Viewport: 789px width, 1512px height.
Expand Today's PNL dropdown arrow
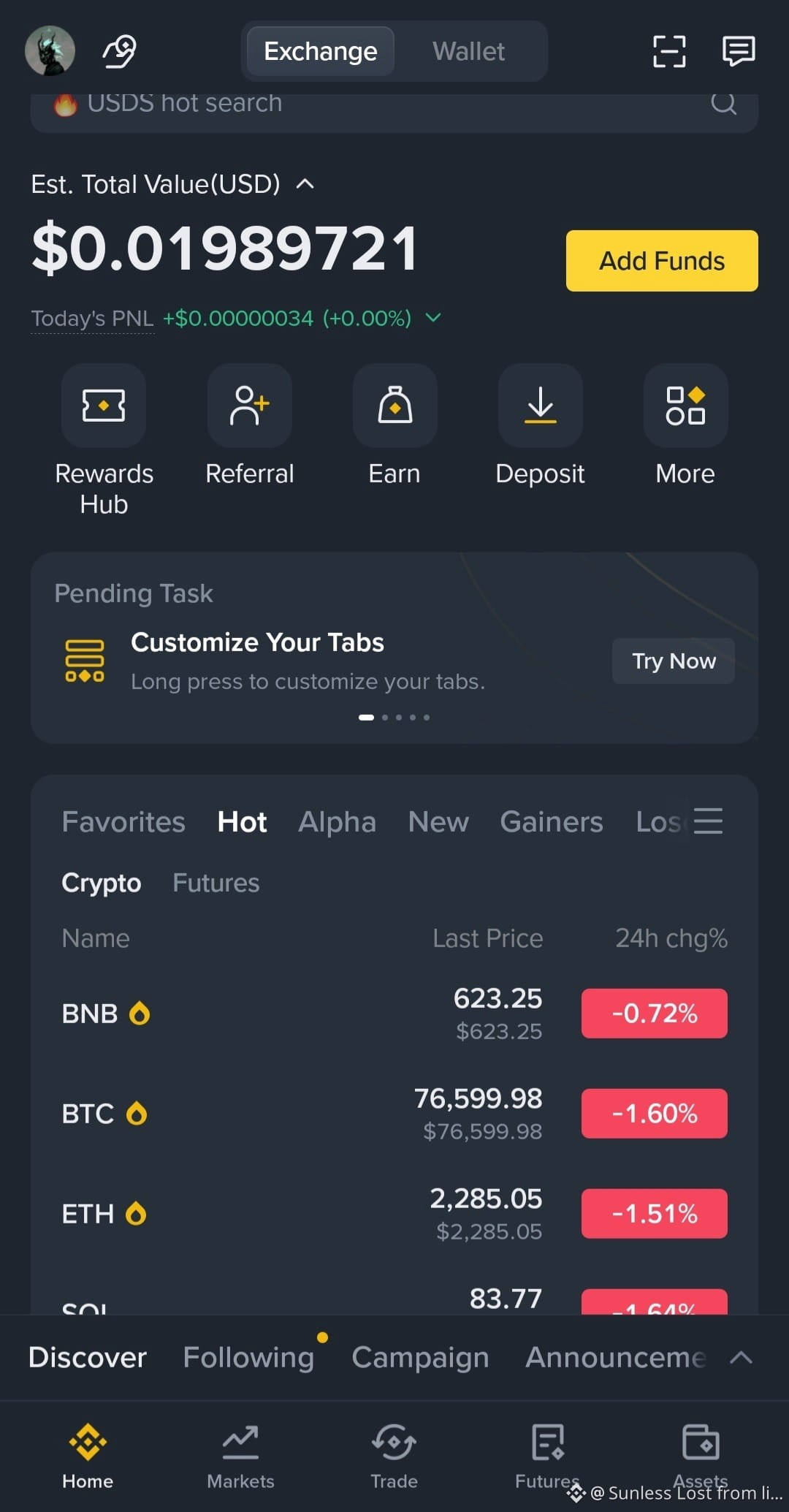coord(433,317)
